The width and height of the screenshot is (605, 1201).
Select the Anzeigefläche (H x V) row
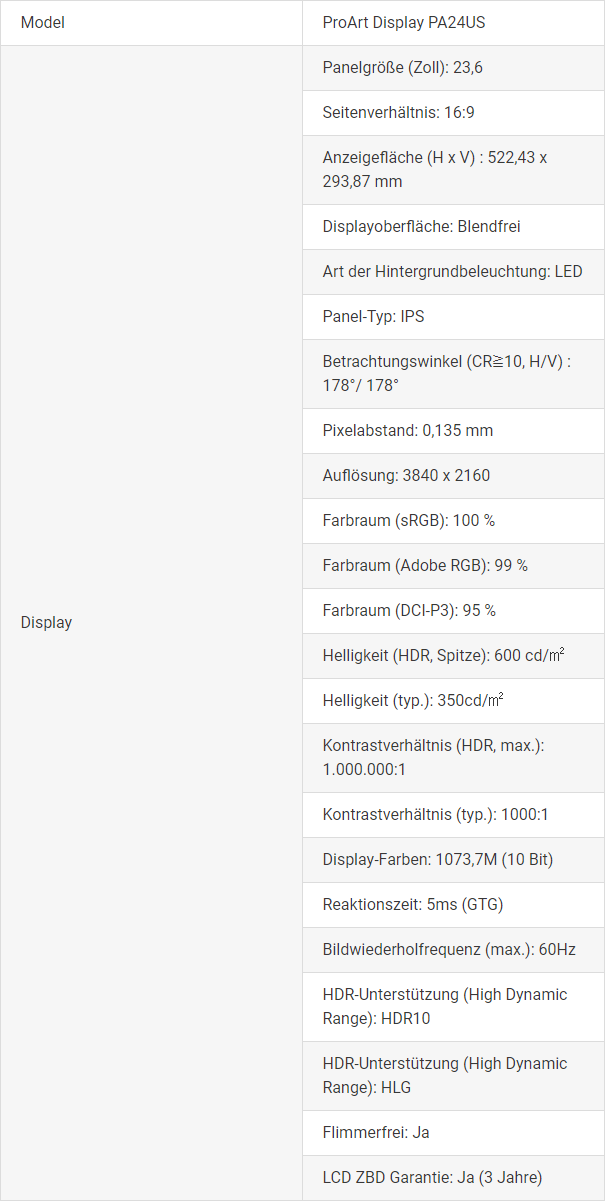coord(435,169)
